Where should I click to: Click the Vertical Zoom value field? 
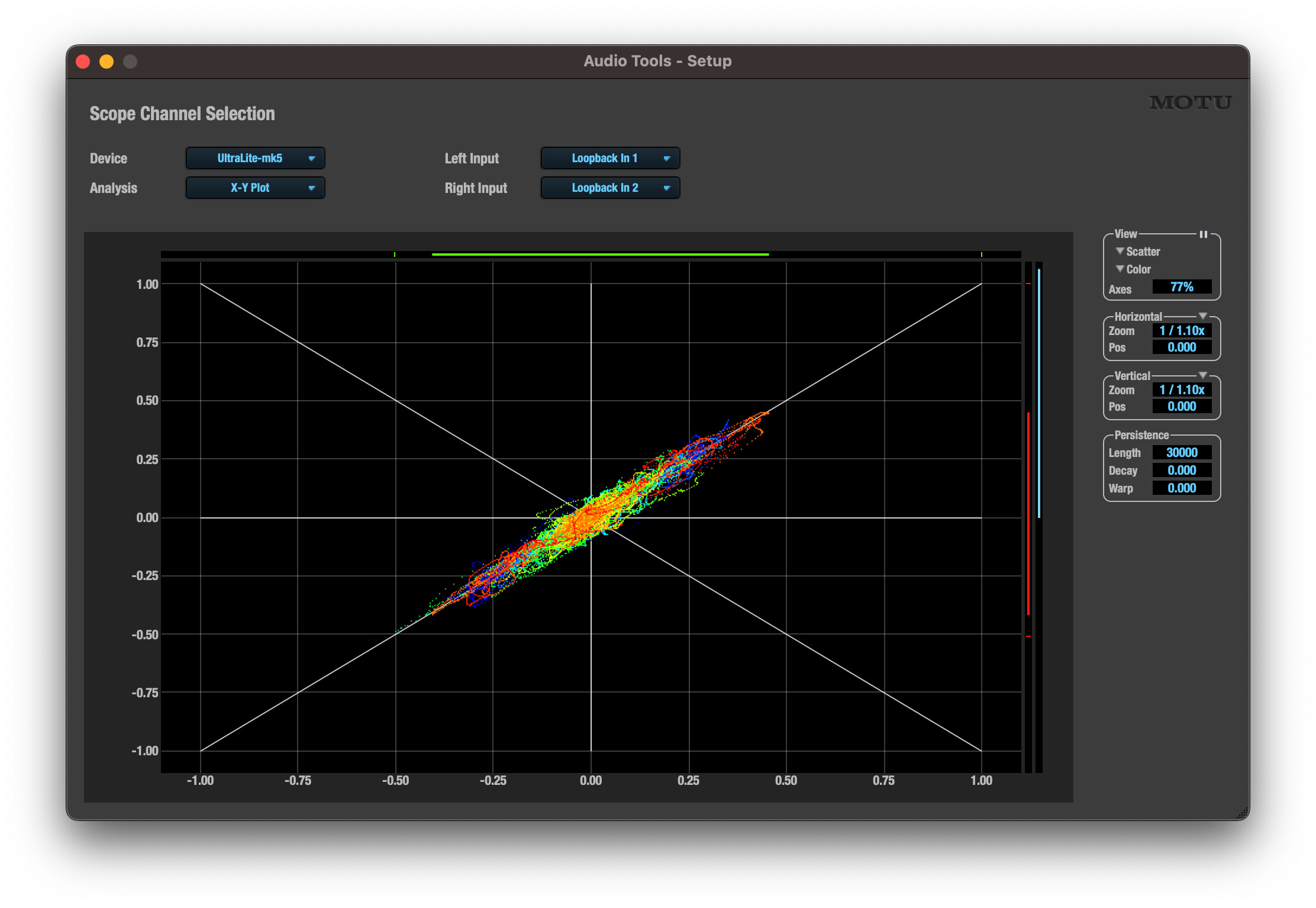coord(1181,390)
